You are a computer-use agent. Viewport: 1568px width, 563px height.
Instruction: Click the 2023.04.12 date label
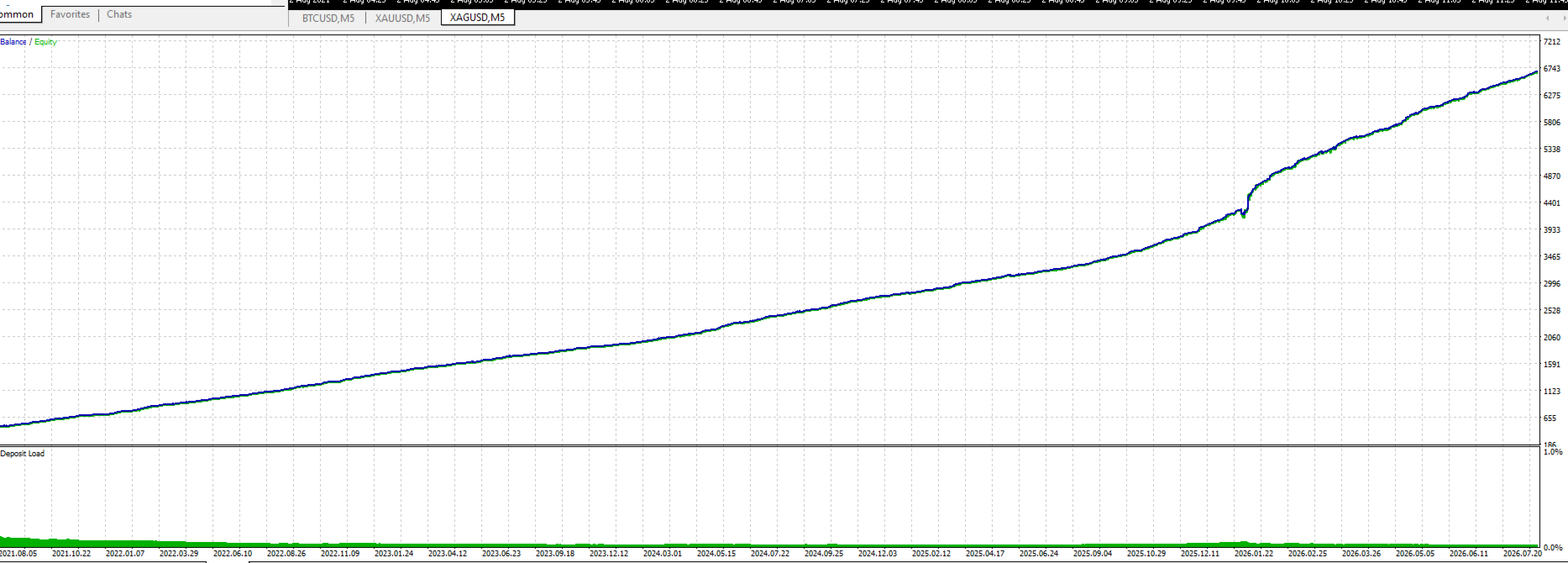(448, 554)
